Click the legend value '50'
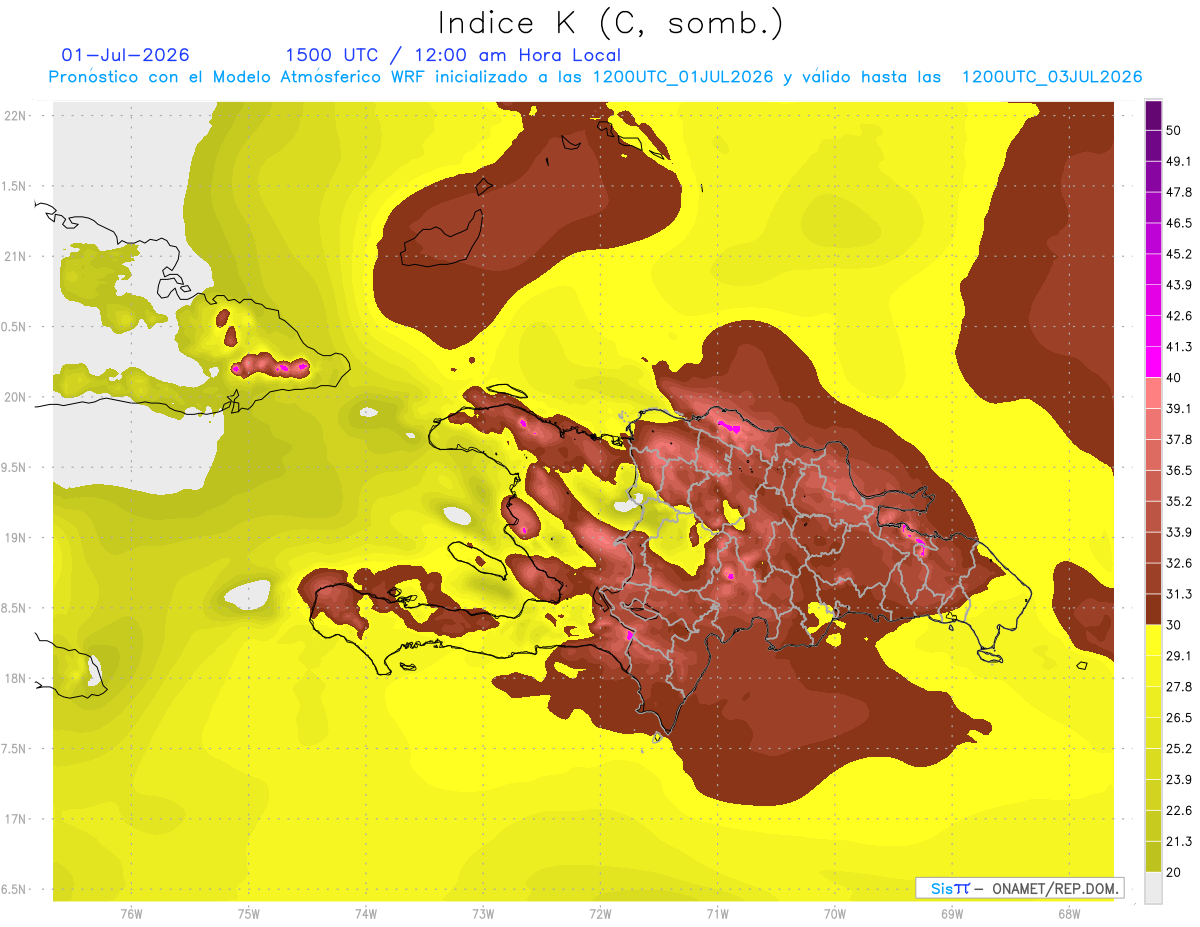 [x=1174, y=132]
